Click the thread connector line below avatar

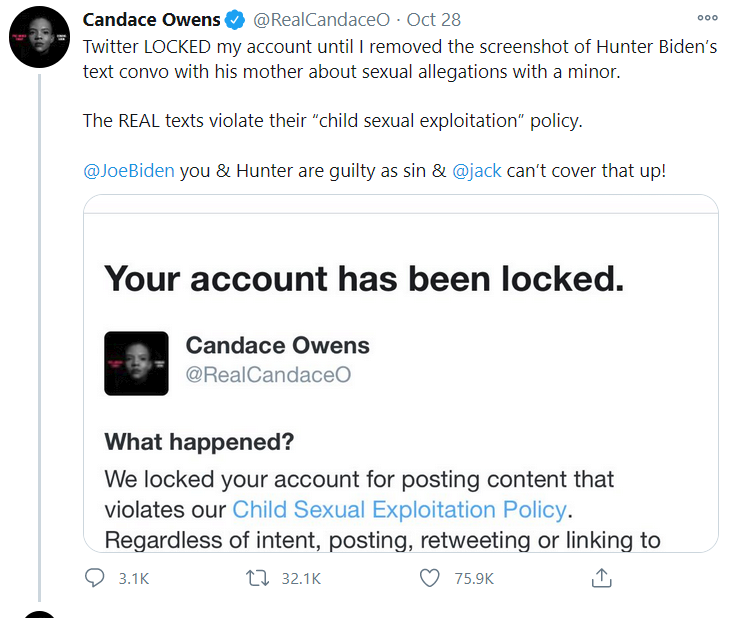[x=39, y=338]
